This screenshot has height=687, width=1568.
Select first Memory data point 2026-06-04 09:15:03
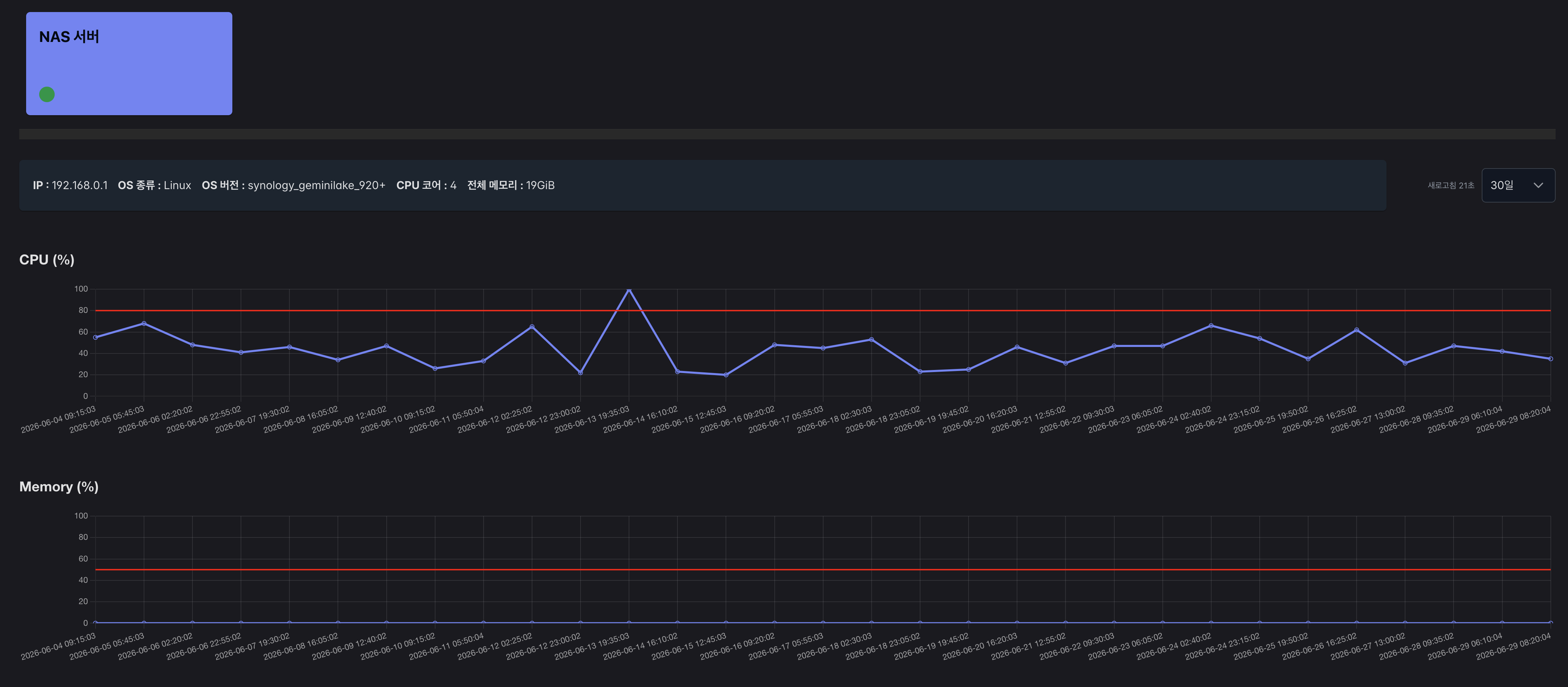click(96, 622)
